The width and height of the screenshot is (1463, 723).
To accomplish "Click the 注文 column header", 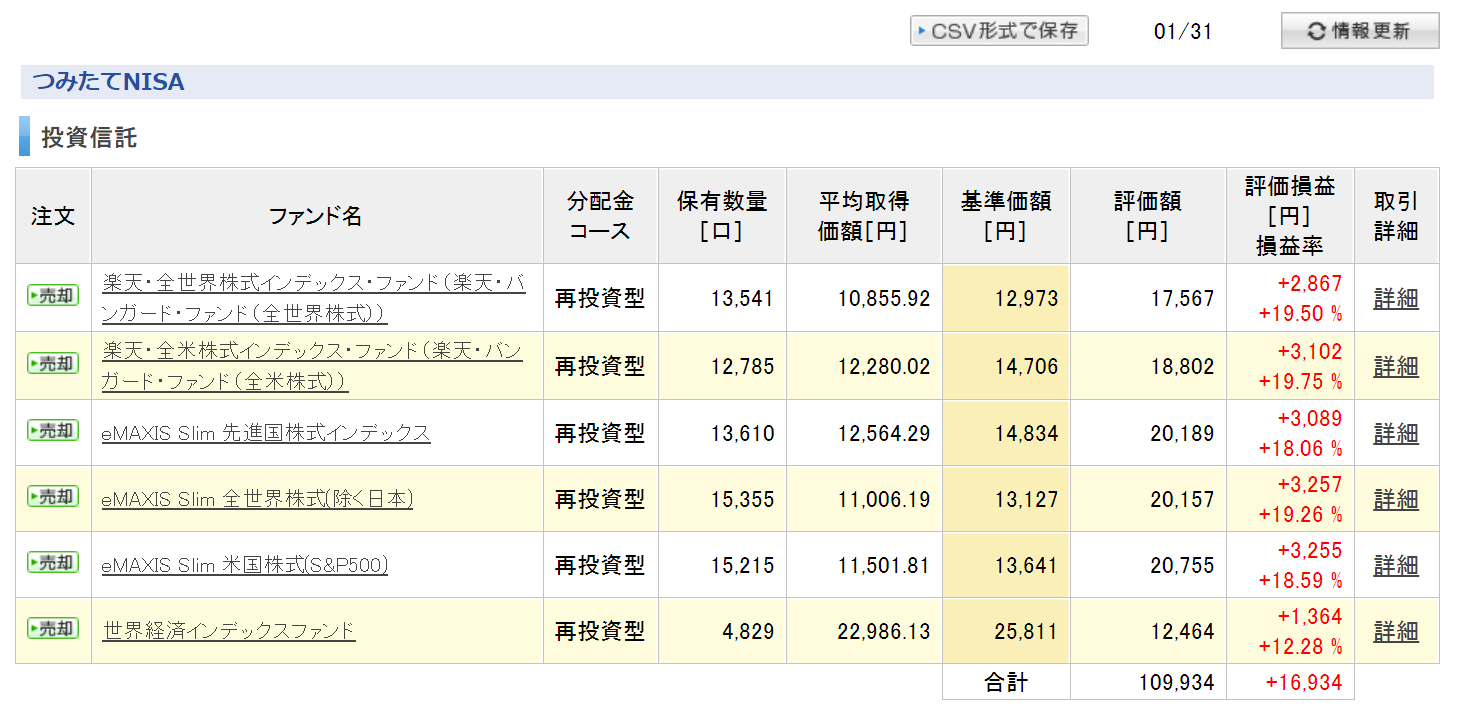I will coord(53,216).
